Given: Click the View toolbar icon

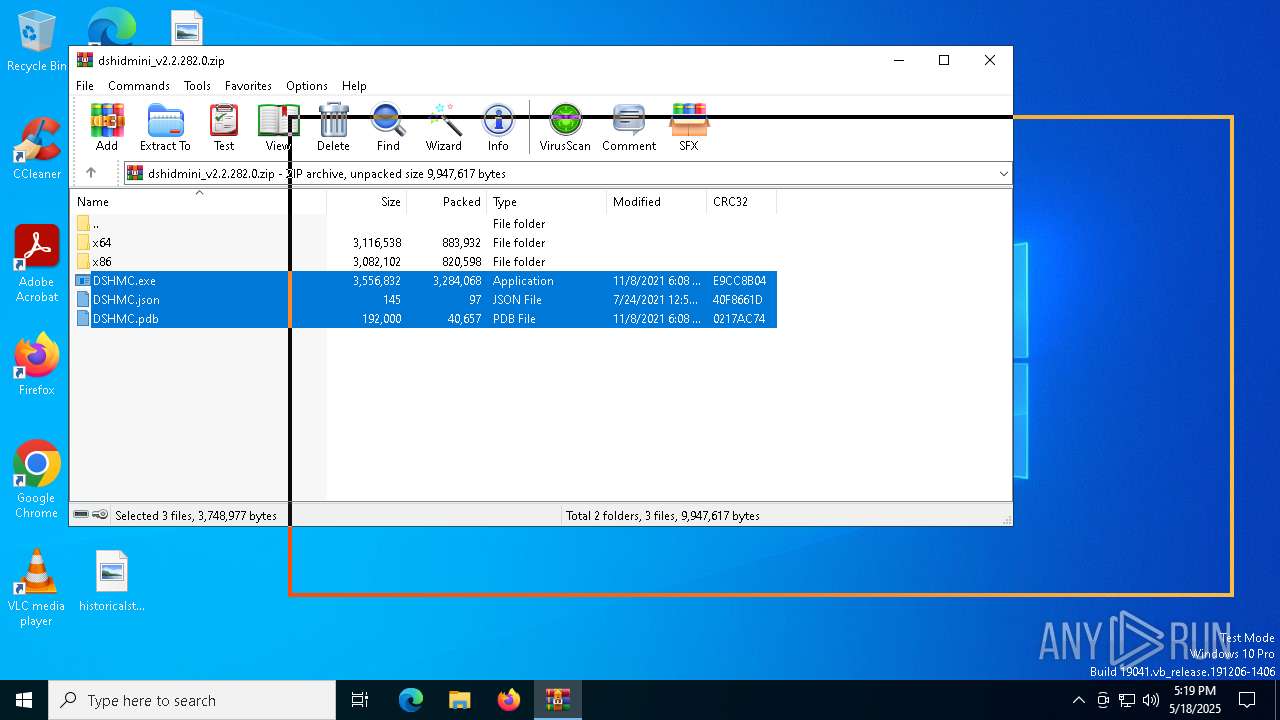Looking at the screenshot, I should (278, 127).
